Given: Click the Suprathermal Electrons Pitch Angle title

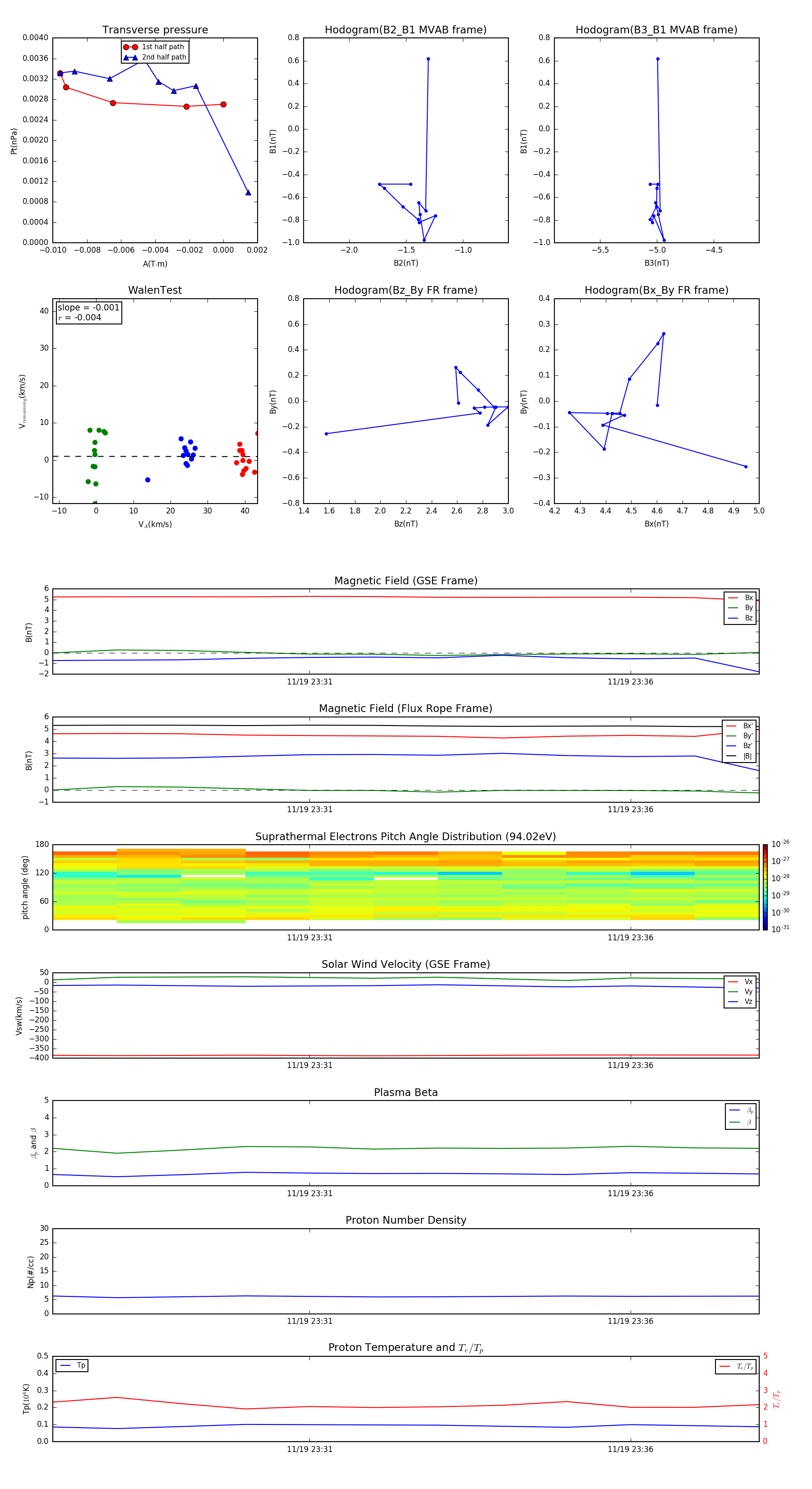Looking at the screenshot, I should point(406,837).
